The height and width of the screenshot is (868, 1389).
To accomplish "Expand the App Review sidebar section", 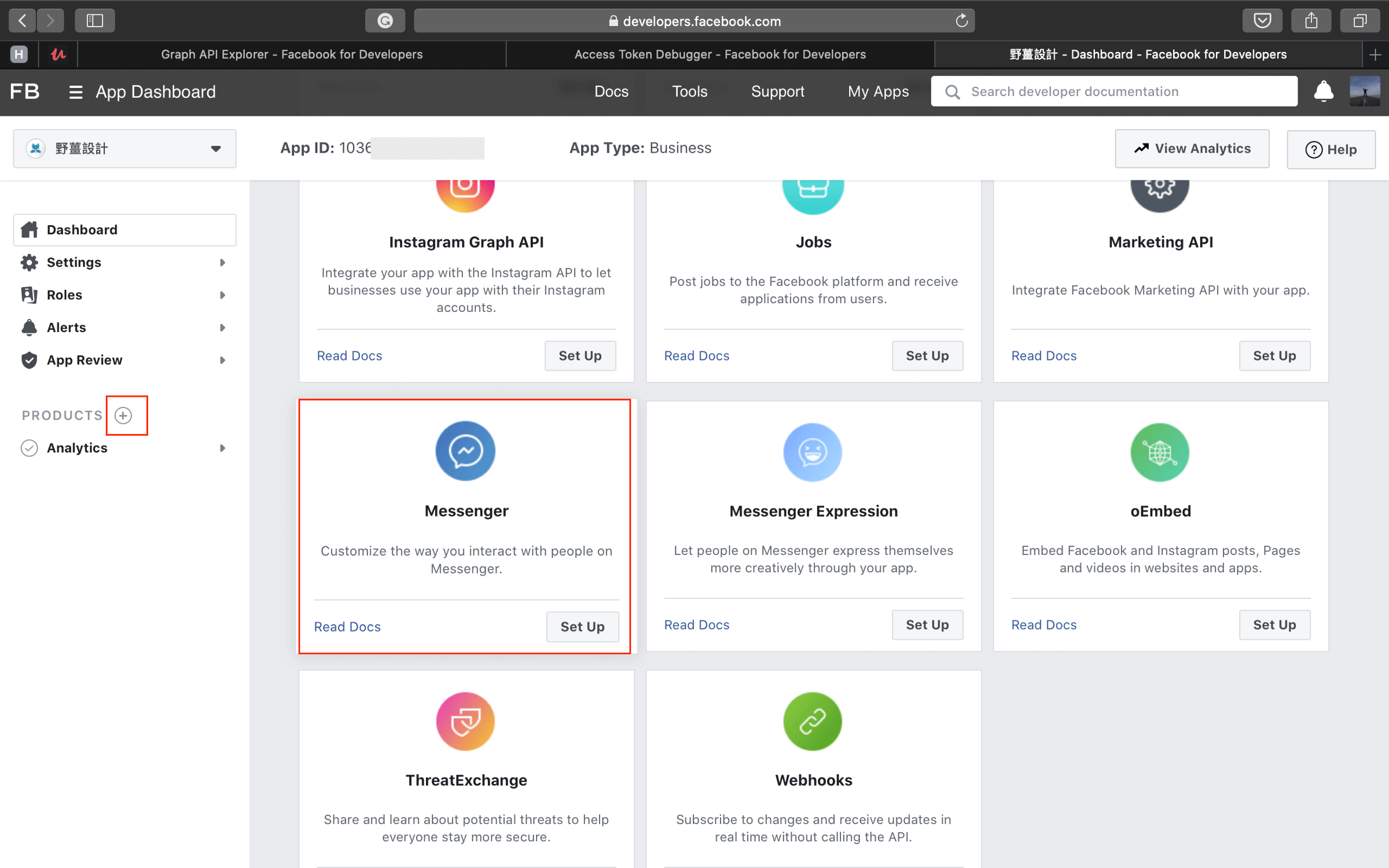I will coord(124,359).
